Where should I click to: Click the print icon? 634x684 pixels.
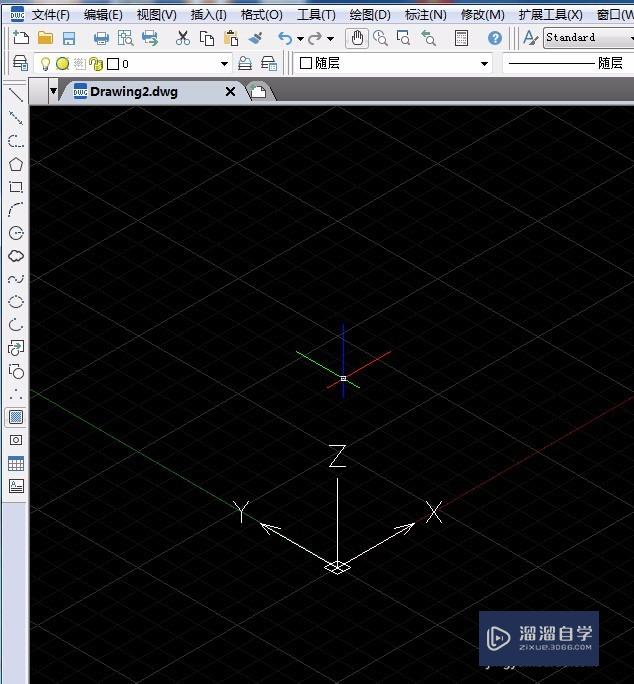tap(101, 38)
